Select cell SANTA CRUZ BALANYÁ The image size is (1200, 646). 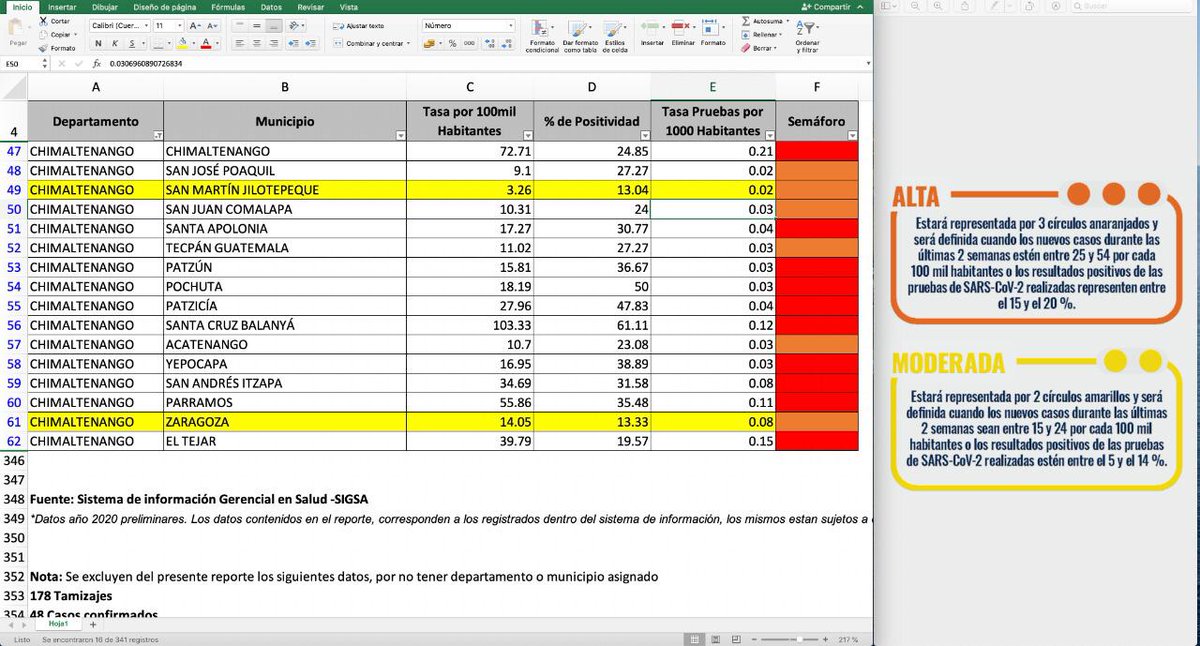point(285,325)
